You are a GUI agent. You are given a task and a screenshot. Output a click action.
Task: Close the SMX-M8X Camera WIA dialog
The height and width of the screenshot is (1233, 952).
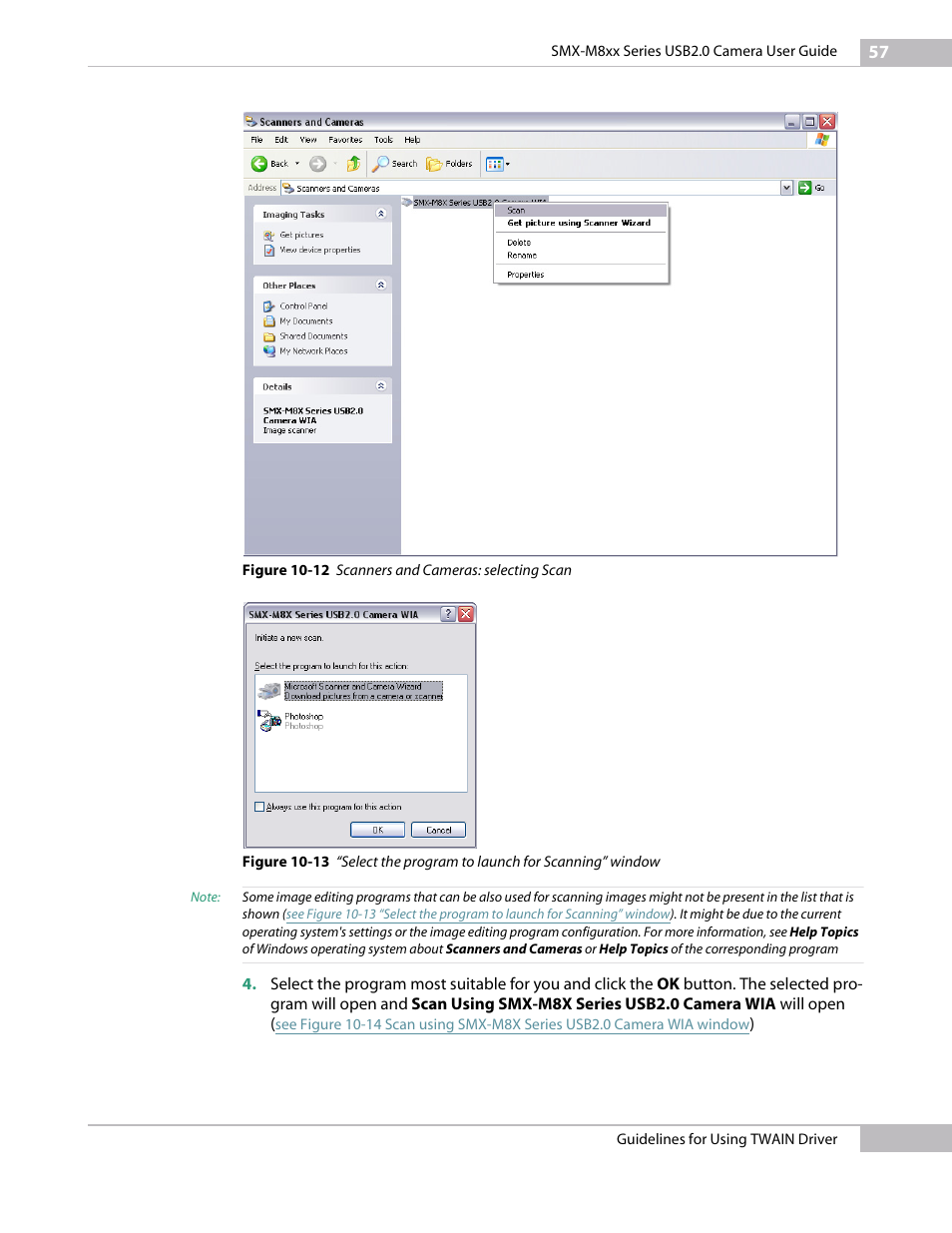click(465, 614)
